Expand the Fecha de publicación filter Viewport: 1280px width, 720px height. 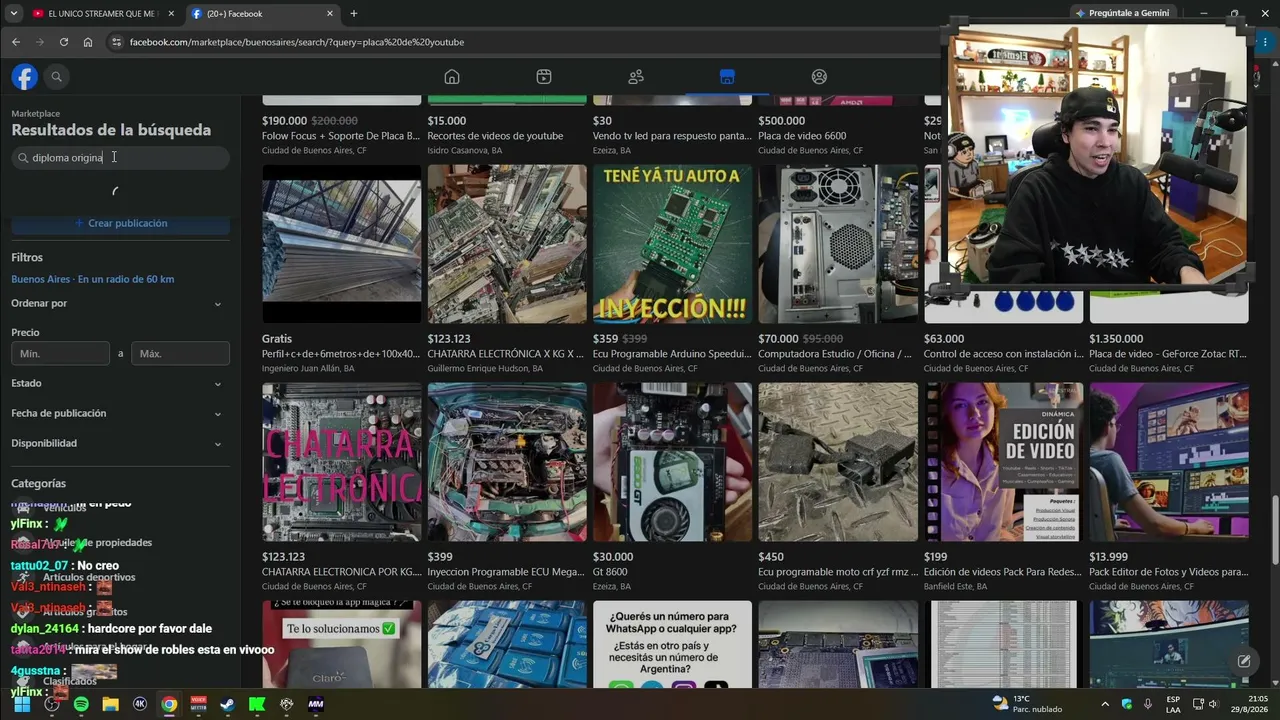click(120, 413)
